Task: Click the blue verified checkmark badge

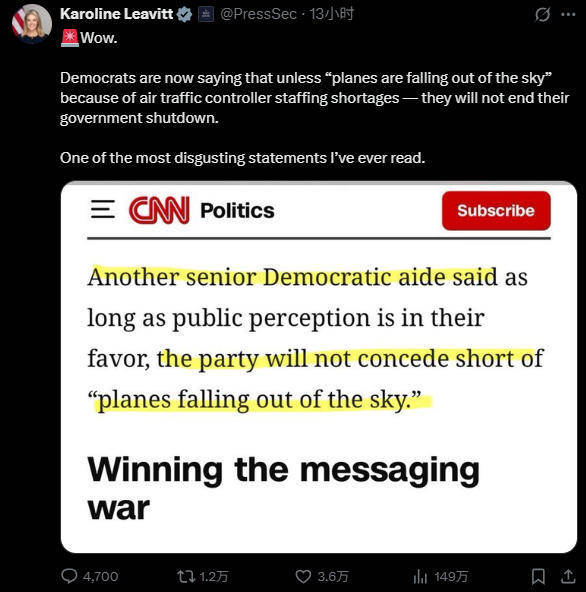Action: coord(184,14)
